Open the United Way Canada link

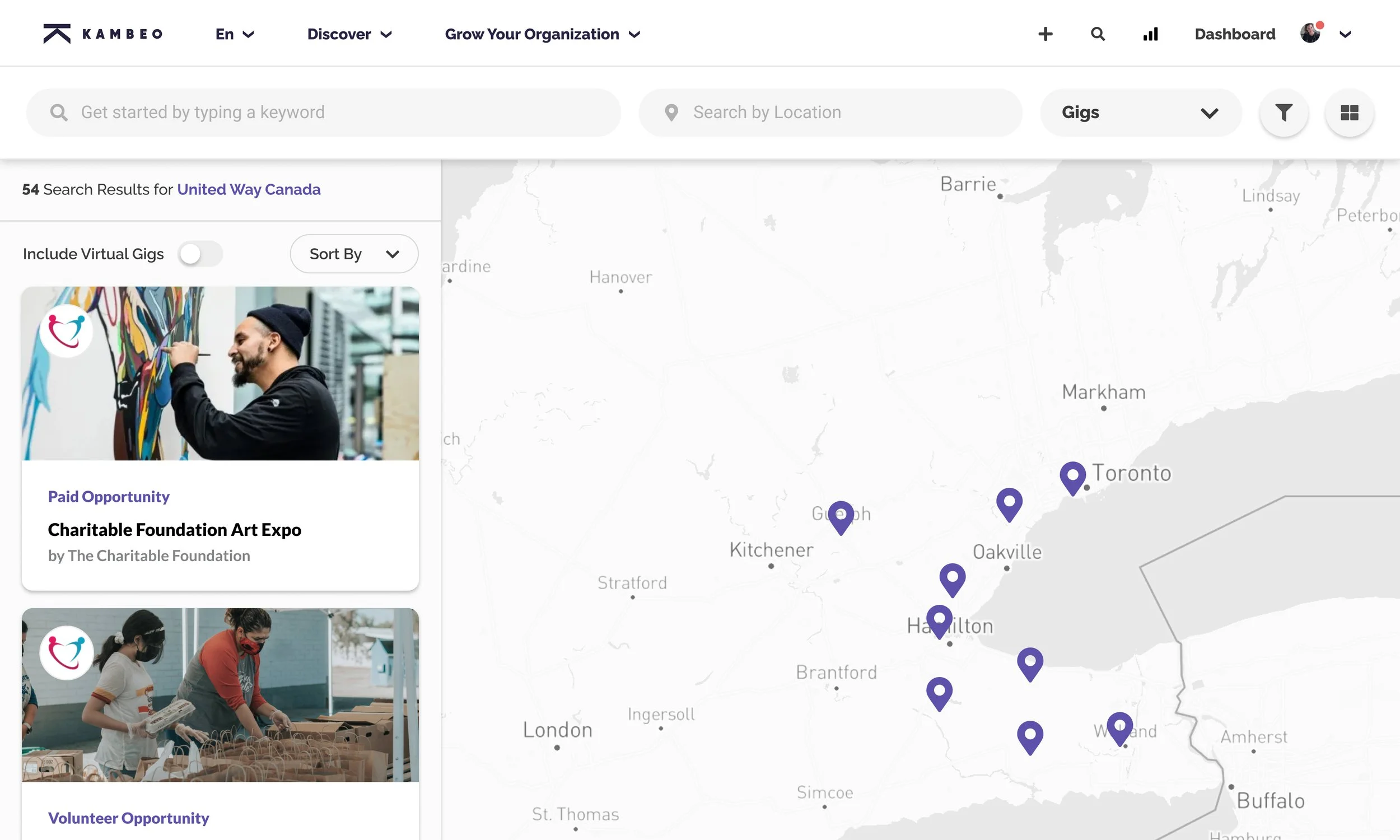tap(249, 189)
